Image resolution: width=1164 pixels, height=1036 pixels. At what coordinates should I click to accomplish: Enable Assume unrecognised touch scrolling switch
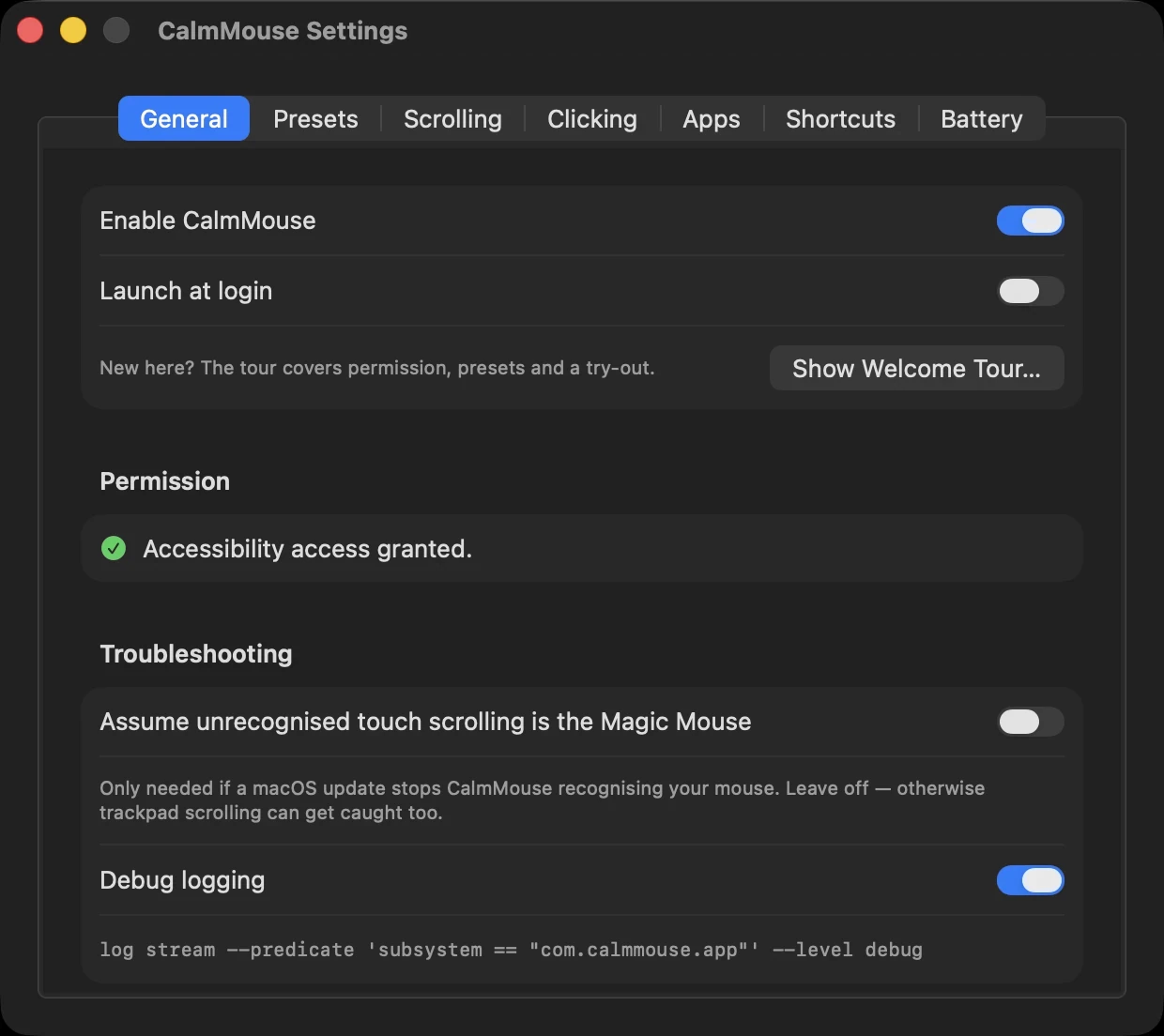tap(1030, 722)
